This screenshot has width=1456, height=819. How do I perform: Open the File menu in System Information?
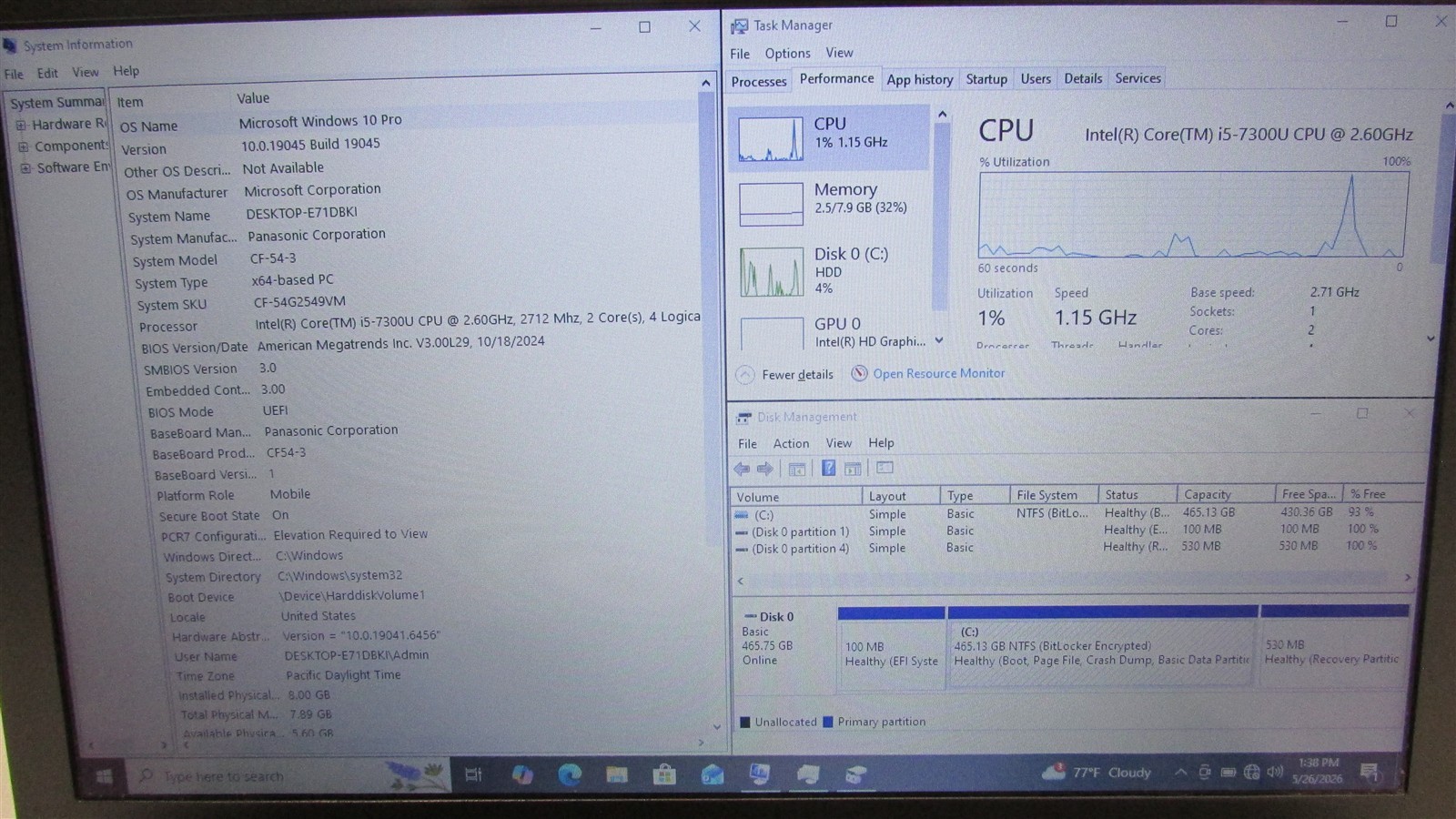pyautogui.click(x=14, y=74)
